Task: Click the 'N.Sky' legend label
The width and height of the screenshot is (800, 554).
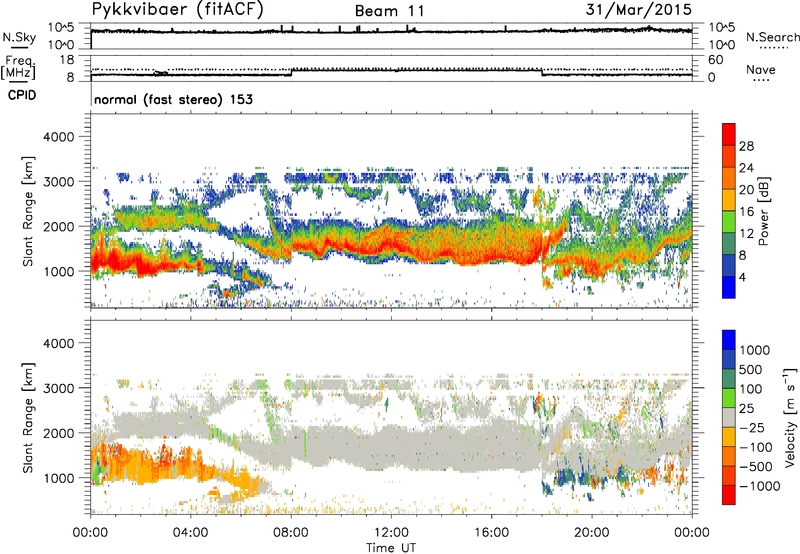Action: coord(19,38)
